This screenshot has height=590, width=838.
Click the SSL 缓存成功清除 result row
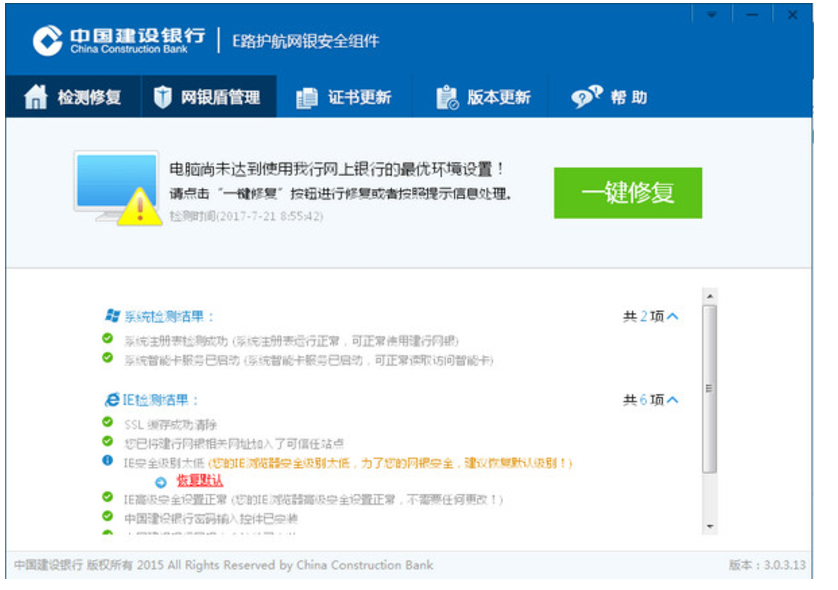coord(170,425)
